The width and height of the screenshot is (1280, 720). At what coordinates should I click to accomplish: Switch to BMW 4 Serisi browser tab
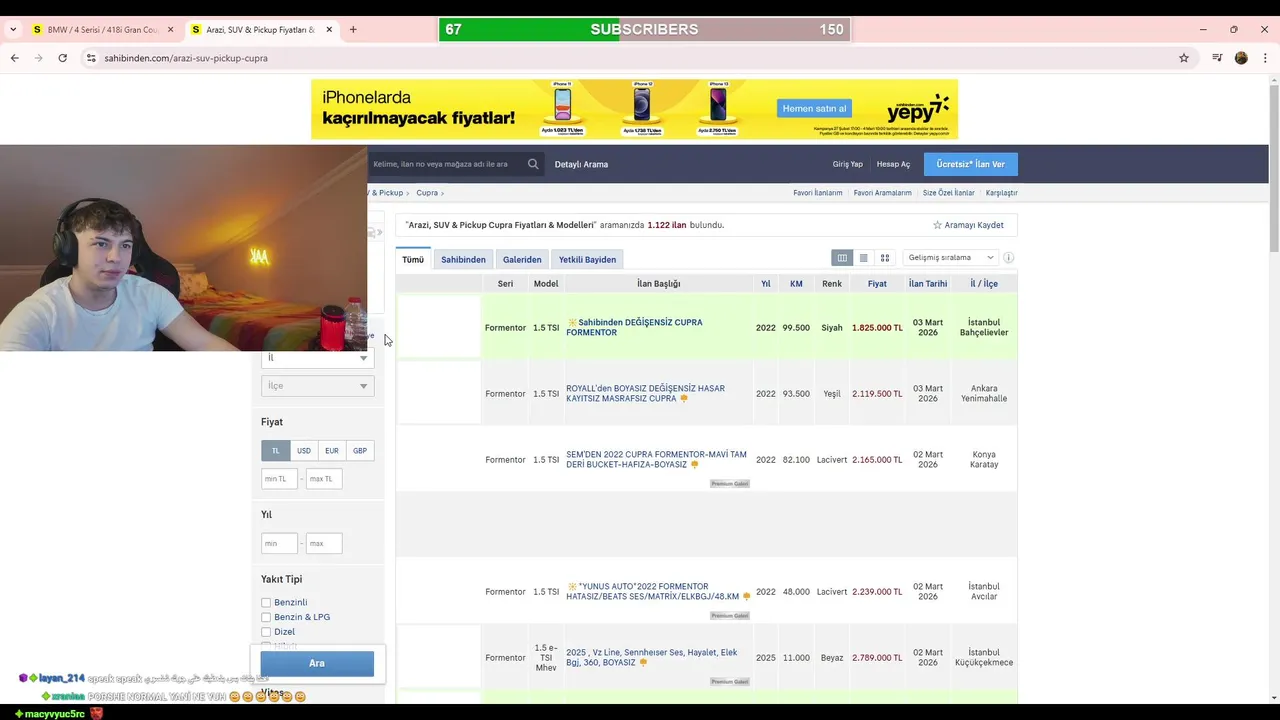pos(102,29)
